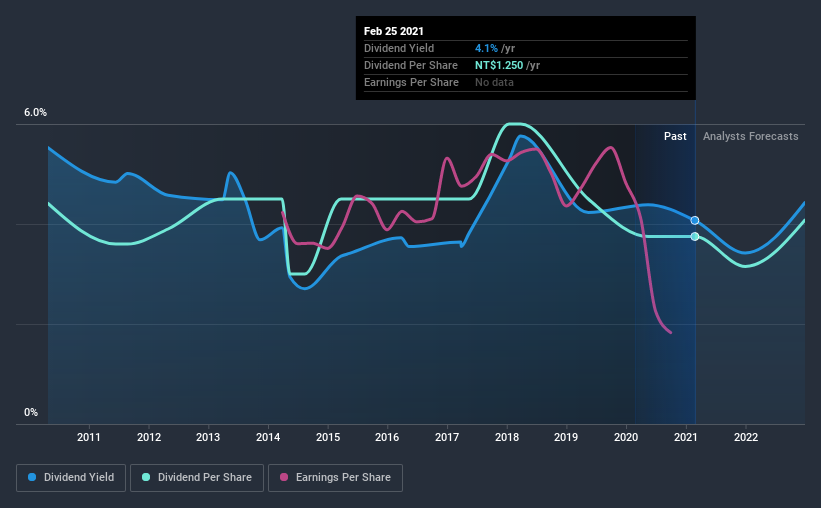Select the teal data point marker at Feb 2021
The height and width of the screenshot is (508, 821).
point(695,237)
